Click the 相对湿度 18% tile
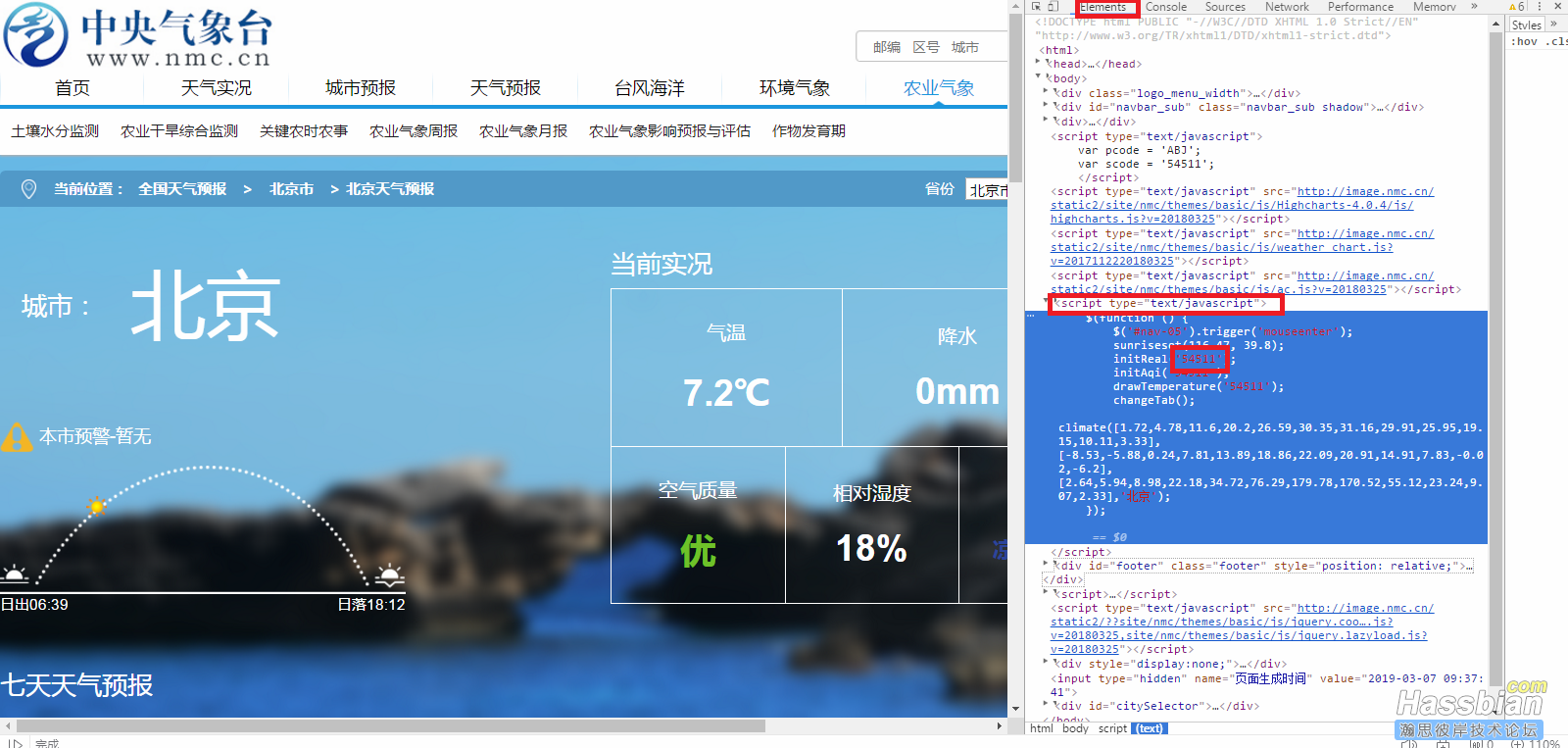 pyautogui.click(x=872, y=525)
